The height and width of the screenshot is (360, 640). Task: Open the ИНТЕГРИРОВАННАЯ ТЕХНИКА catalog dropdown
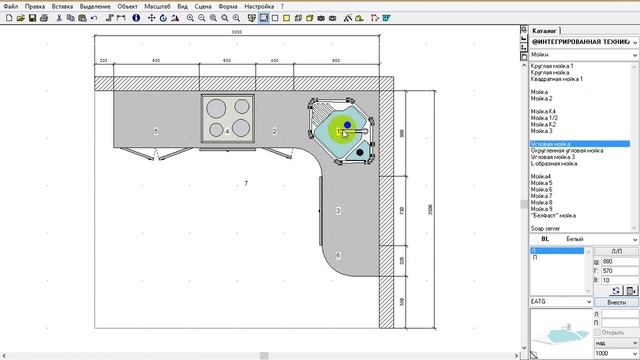click(584, 42)
